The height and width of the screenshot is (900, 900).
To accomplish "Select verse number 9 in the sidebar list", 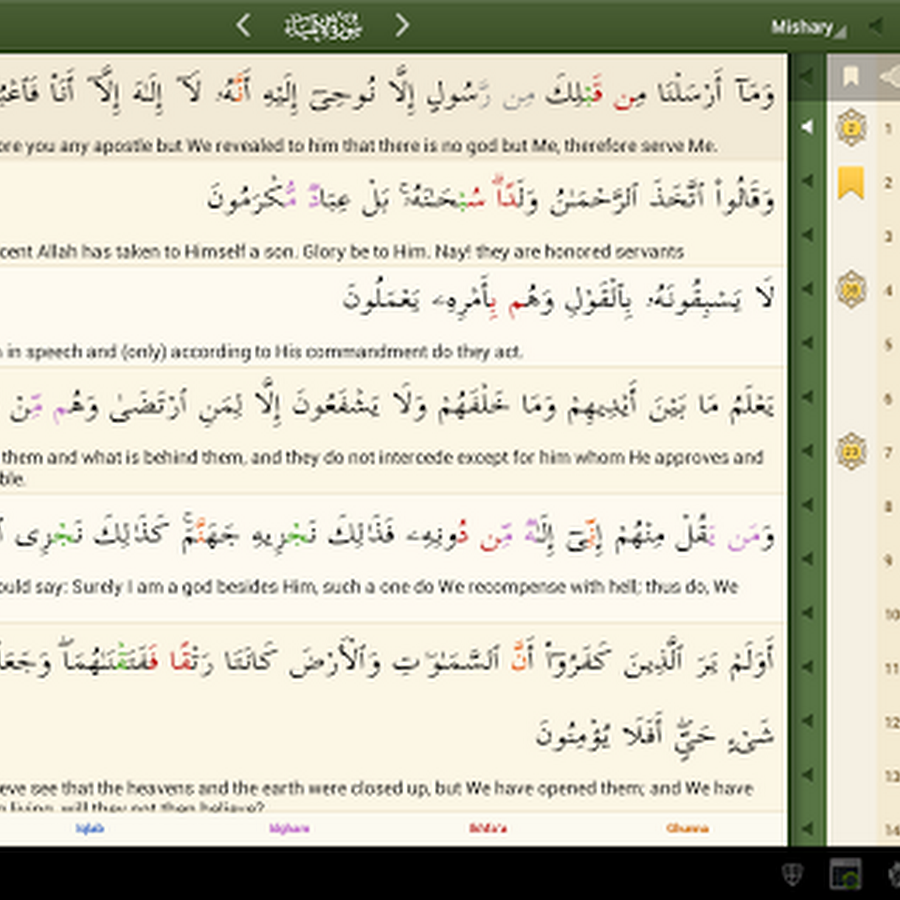I will 888,560.
